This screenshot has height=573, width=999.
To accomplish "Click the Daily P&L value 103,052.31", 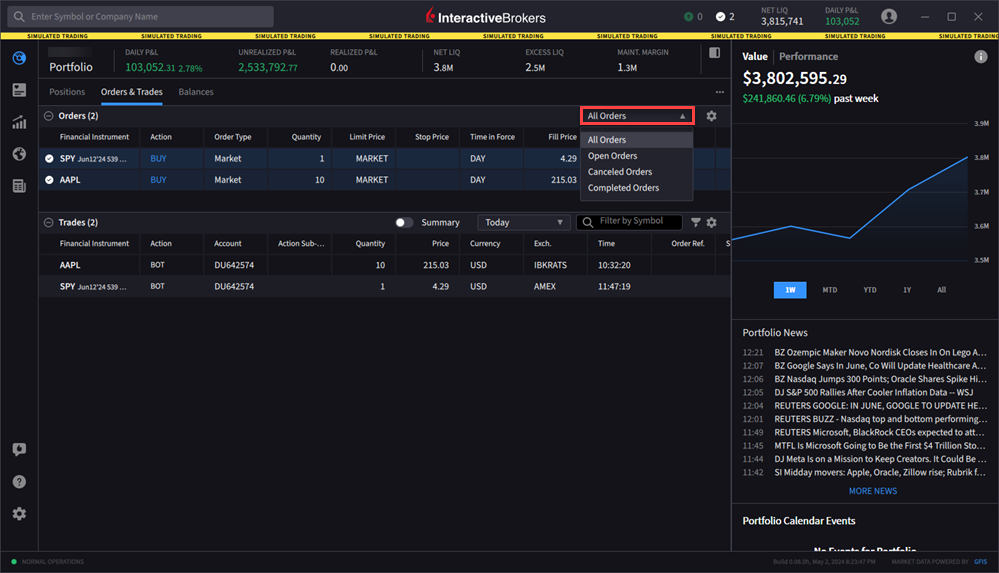I will pyautogui.click(x=150, y=67).
